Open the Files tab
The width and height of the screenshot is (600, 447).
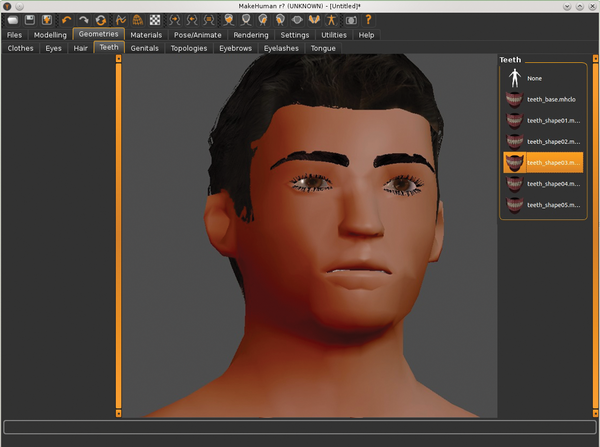pos(15,35)
